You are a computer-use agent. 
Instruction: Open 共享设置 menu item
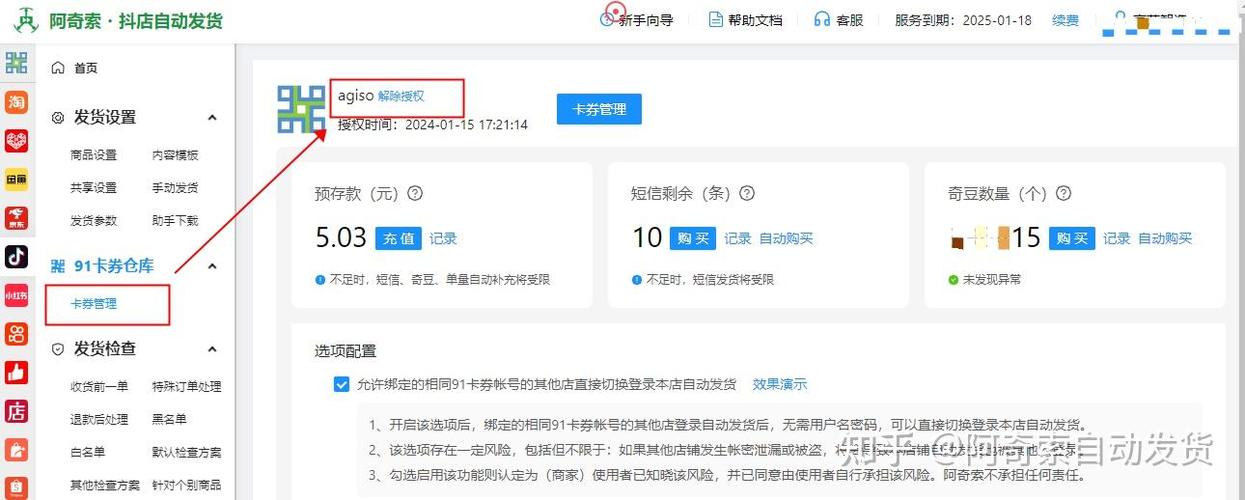[x=93, y=188]
